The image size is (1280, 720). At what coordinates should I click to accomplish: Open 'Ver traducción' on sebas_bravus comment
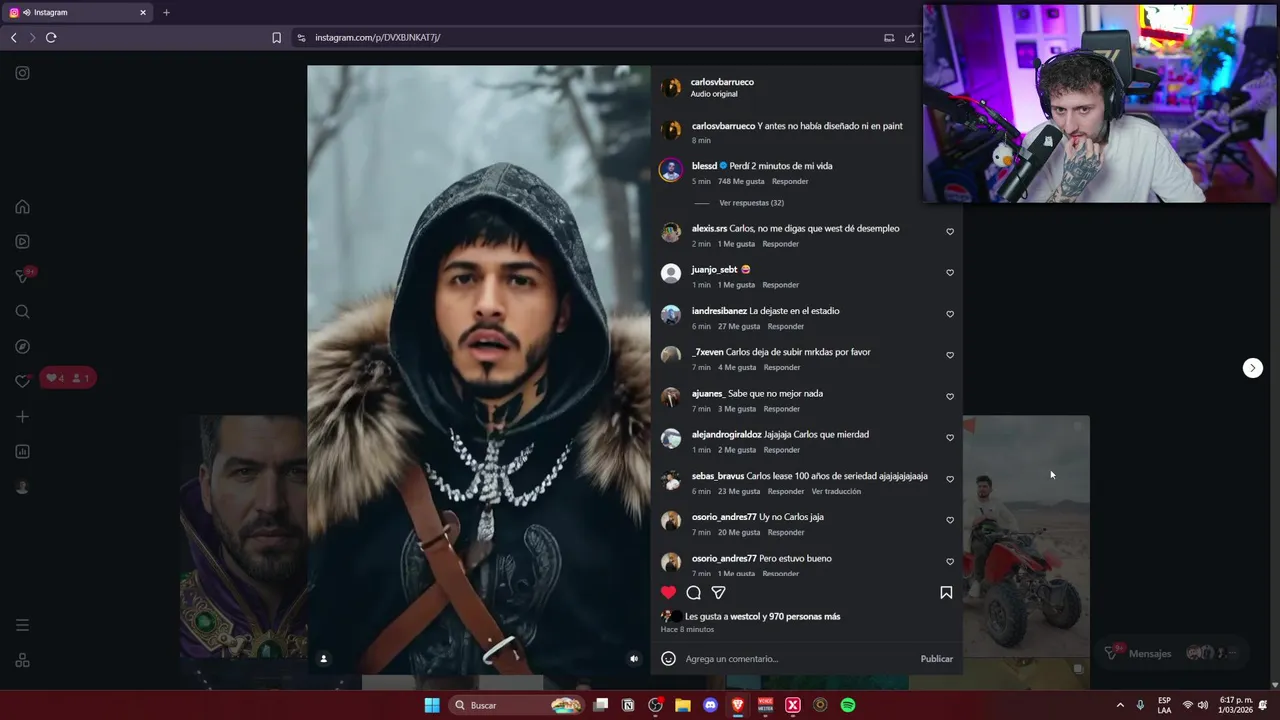click(836, 491)
